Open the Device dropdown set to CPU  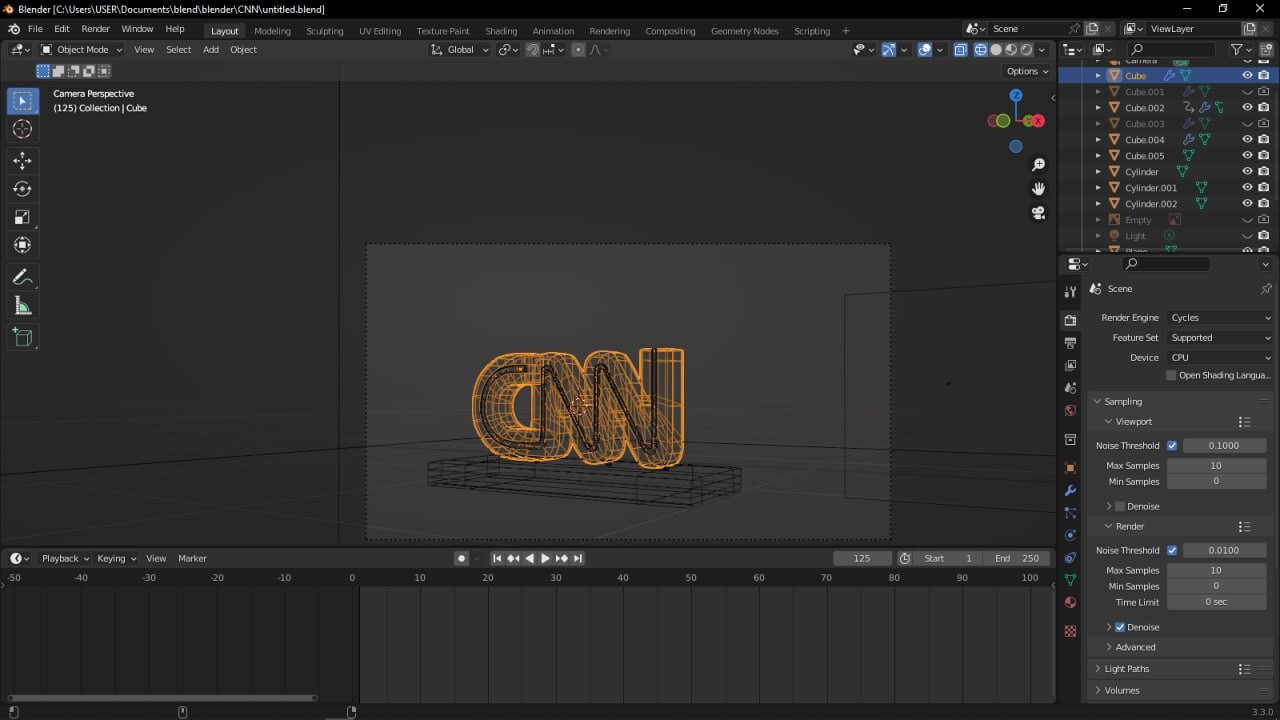coord(1219,357)
